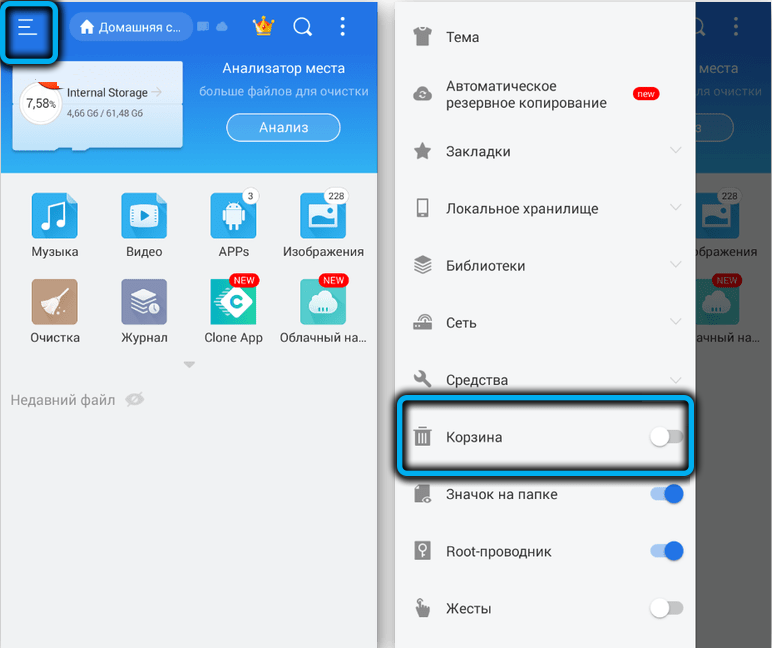Click the red new badge

(x=645, y=94)
